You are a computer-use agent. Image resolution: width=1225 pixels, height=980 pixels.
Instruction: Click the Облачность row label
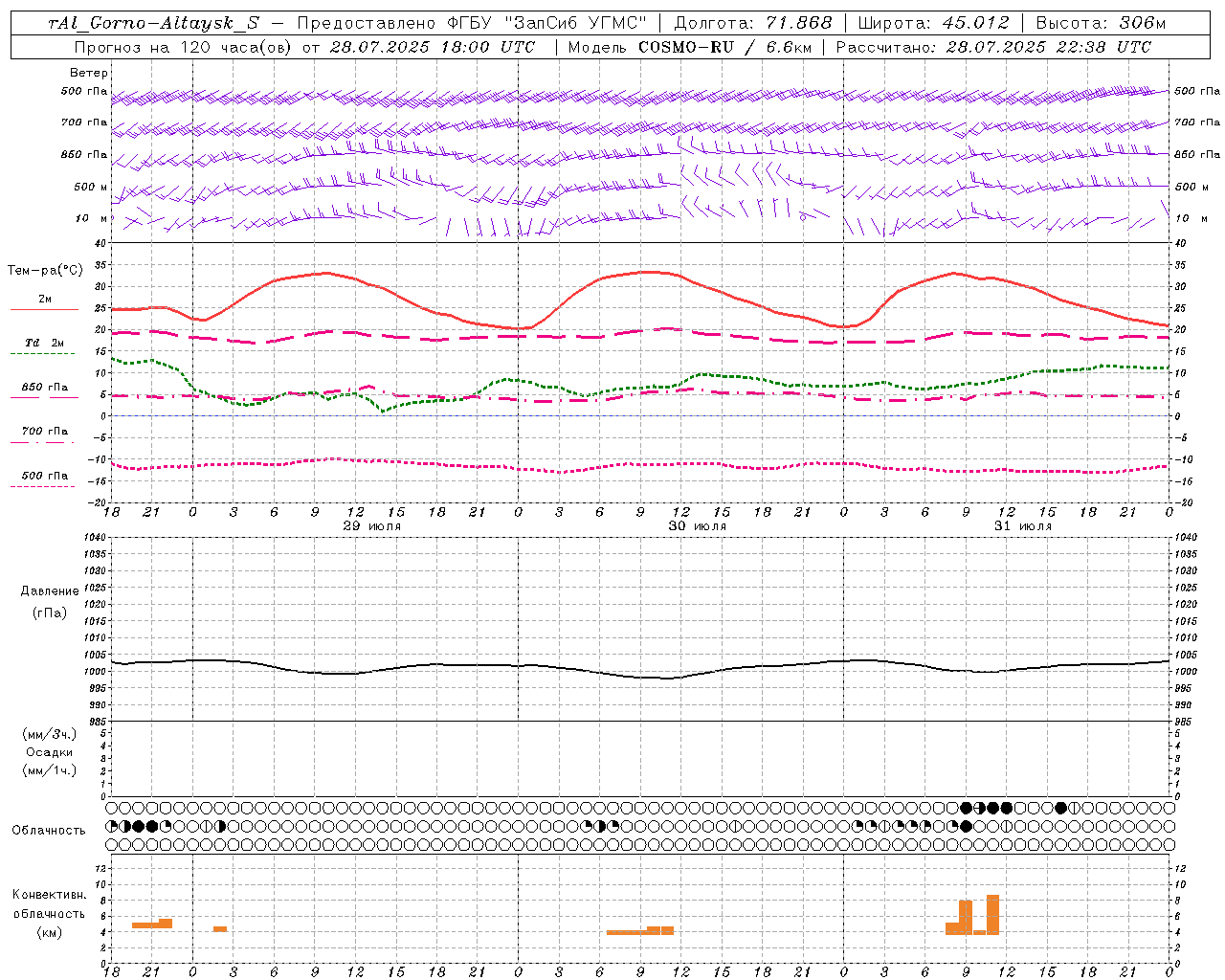pos(49,831)
